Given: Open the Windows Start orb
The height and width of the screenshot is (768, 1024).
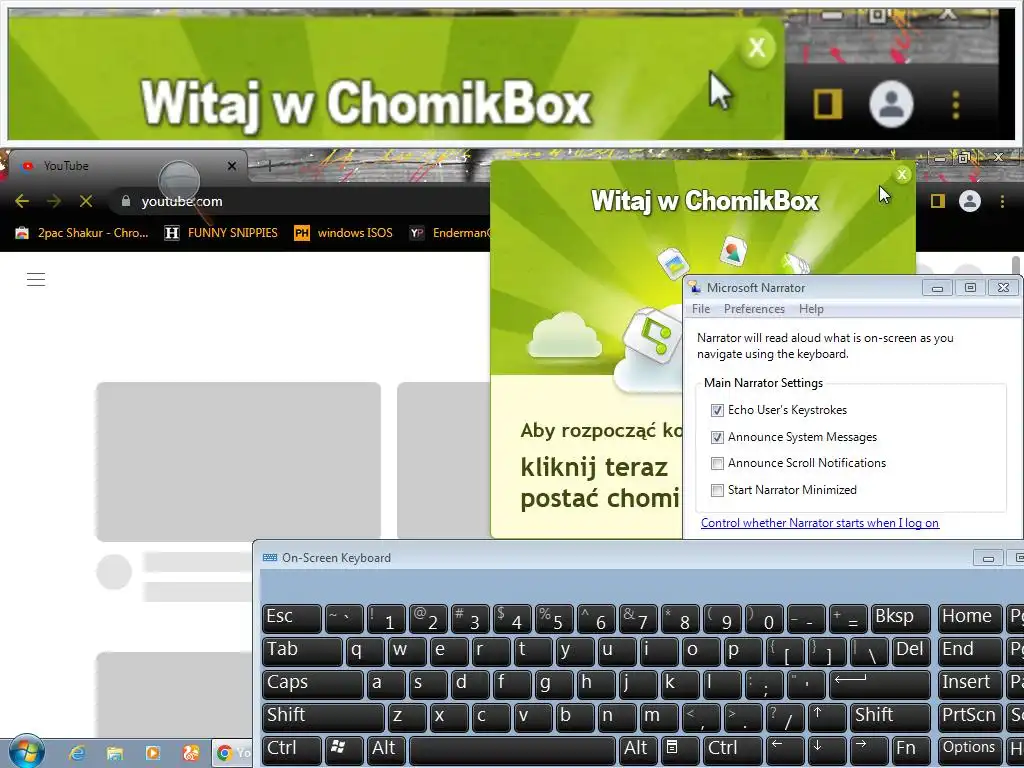Looking at the screenshot, I should coord(26,751).
